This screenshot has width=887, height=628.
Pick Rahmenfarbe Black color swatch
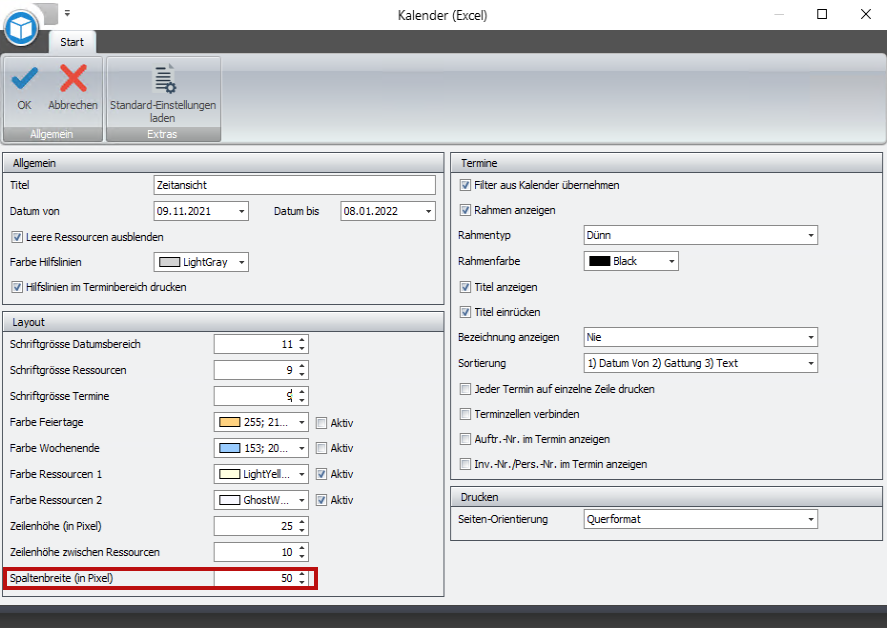pos(630,261)
